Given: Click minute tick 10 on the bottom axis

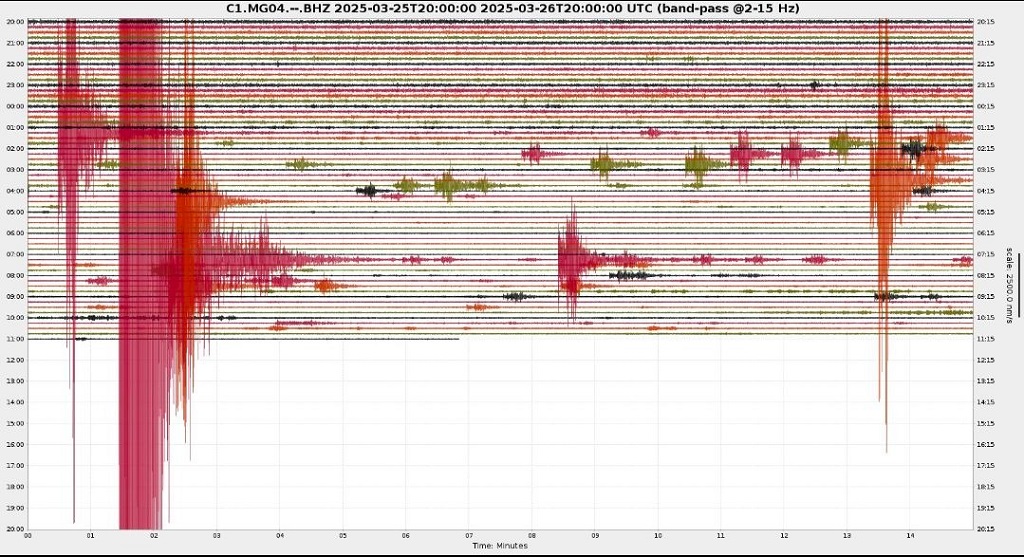Looking at the screenshot, I should [658, 536].
